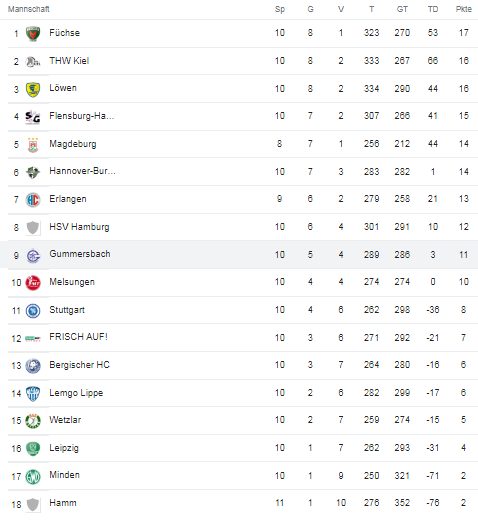Image resolution: width=478 pixels, height=523 pixels.
Task: Click the Füchse team crest icon
Action: [x=33, y=34]
